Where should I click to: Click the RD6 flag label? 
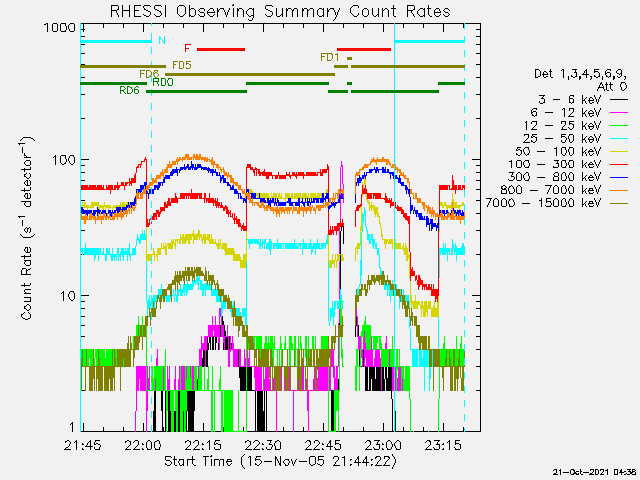129,90
